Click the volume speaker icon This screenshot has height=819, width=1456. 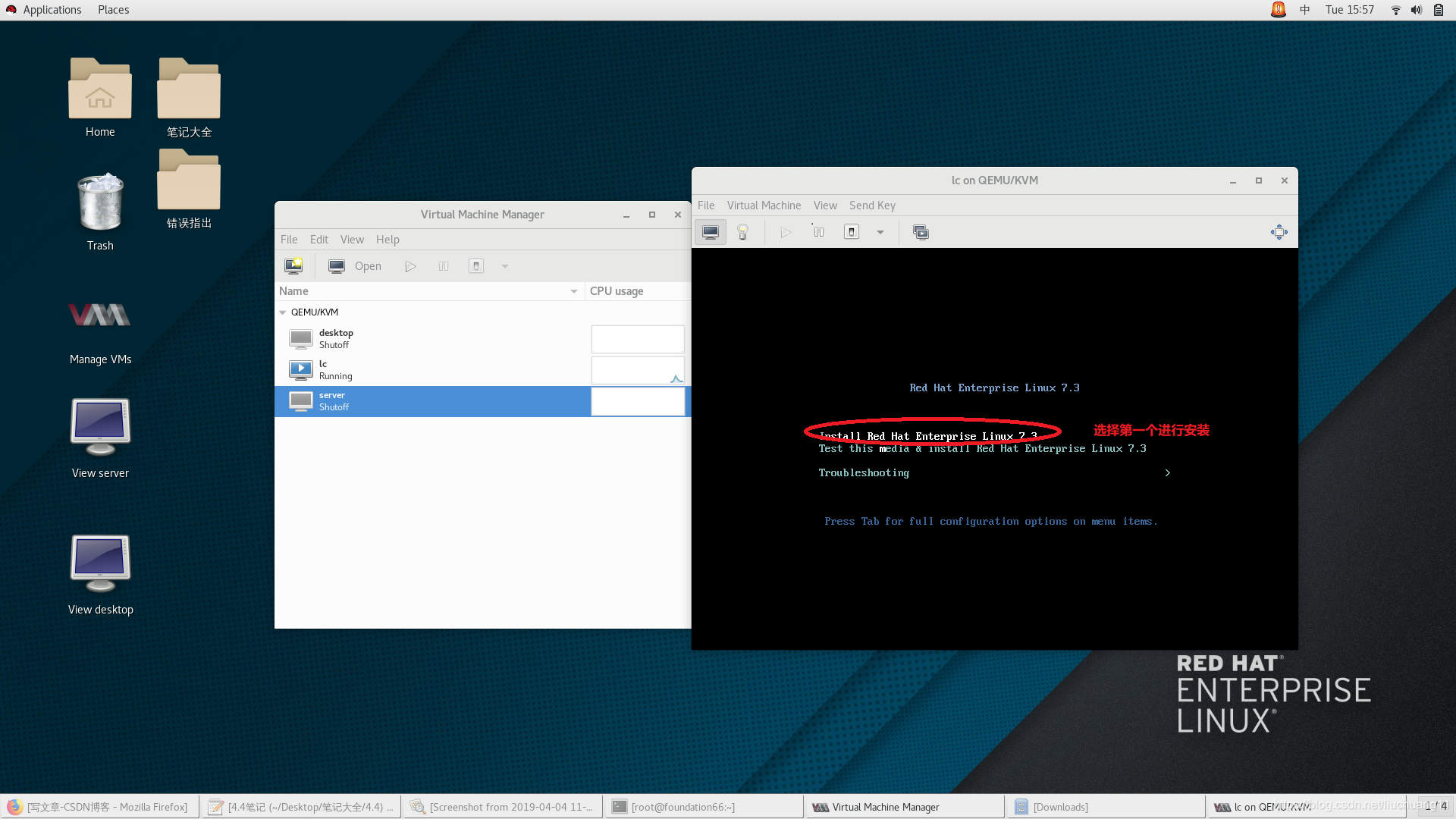[1416, 10]
